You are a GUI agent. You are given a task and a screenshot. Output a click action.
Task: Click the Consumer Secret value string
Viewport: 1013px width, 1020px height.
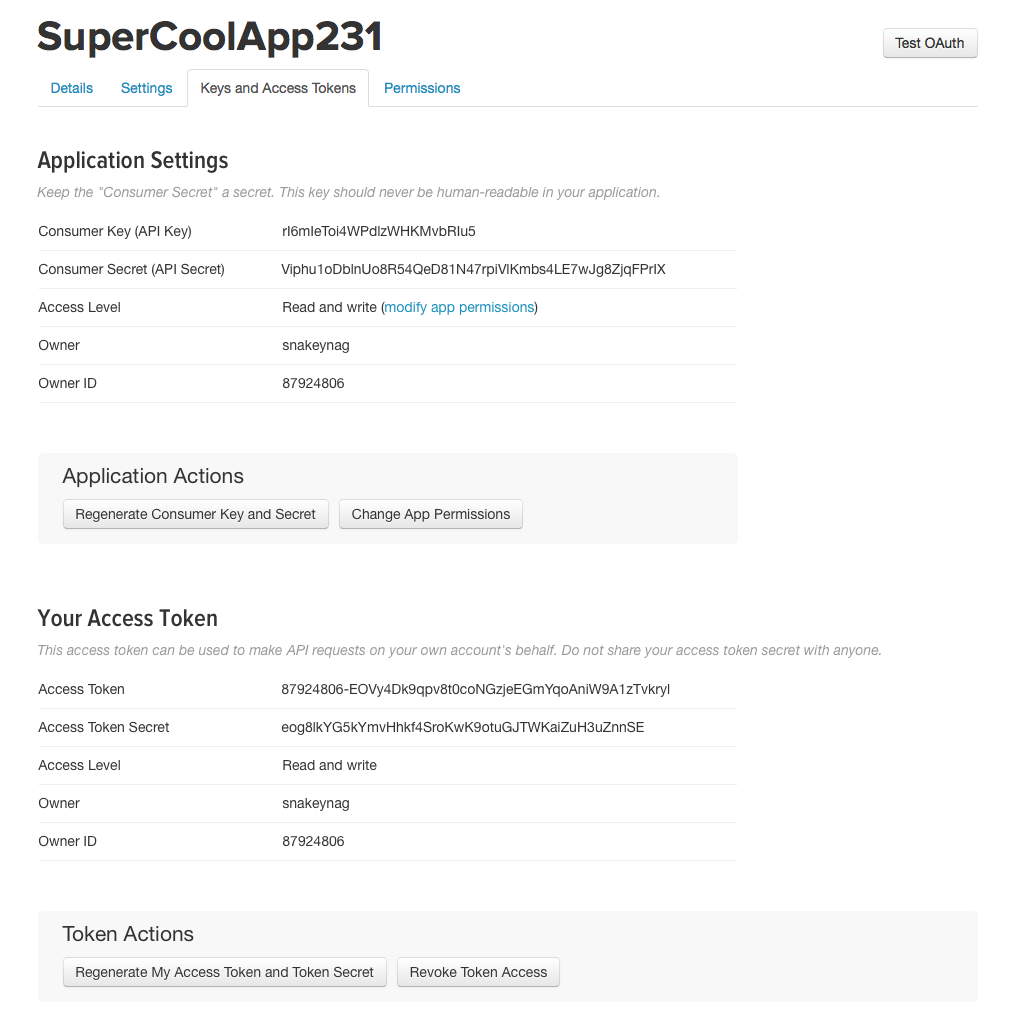[x=473, y=269]
